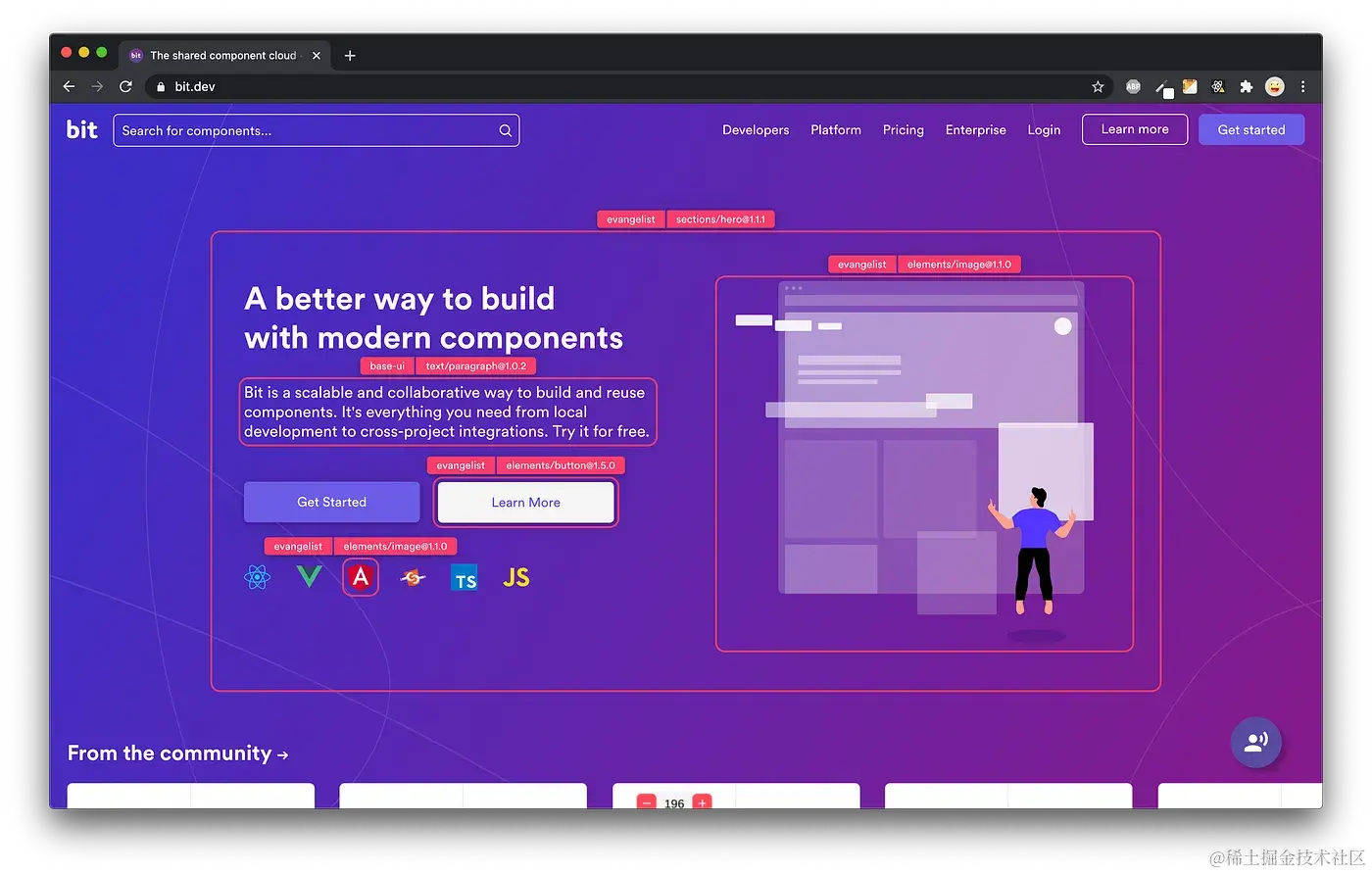Open React Developer Tools extension icon
The width and height of the screenshot is (1372, 874).
click(x=1218, y=86)
